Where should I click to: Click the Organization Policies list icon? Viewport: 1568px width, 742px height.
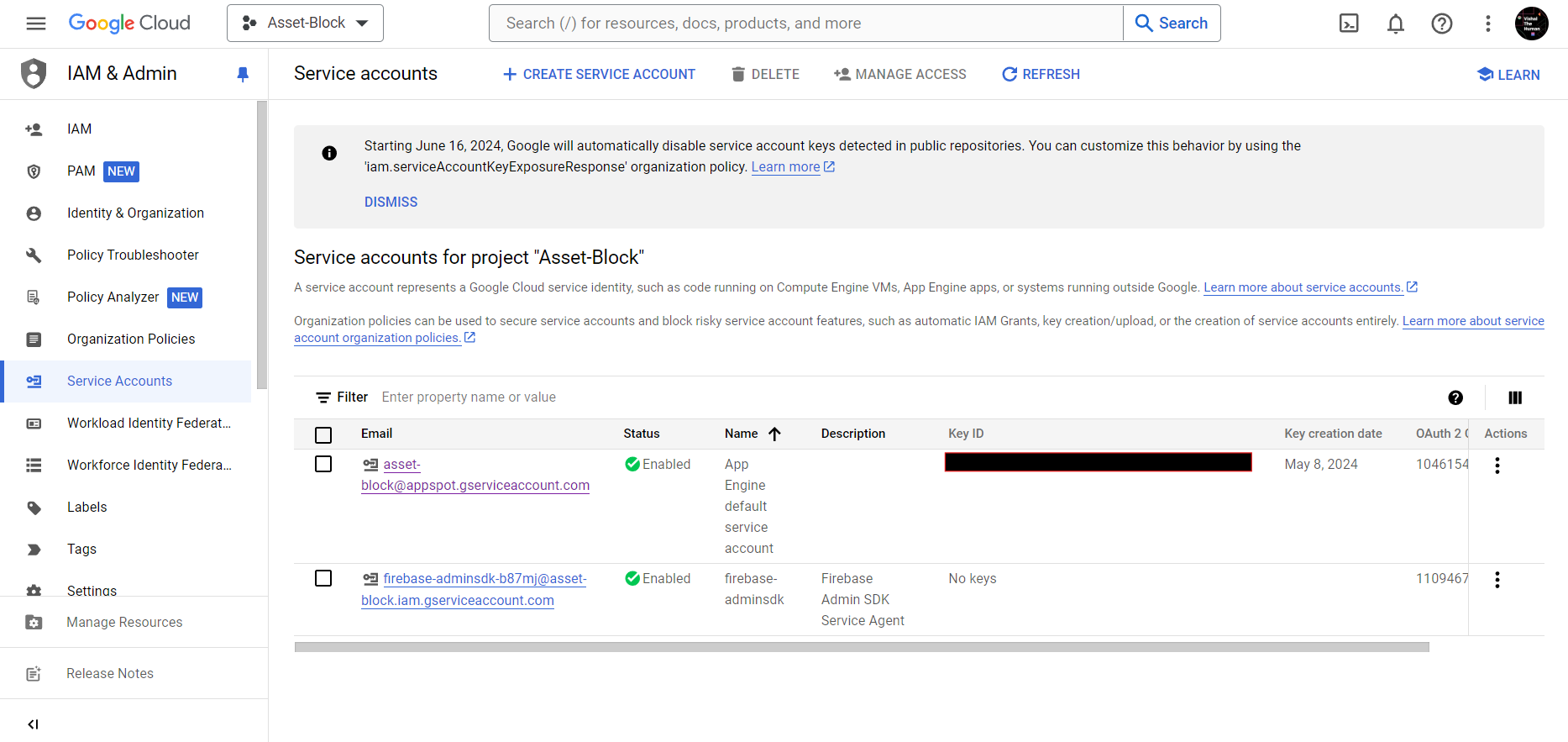[x=34, y=339]
